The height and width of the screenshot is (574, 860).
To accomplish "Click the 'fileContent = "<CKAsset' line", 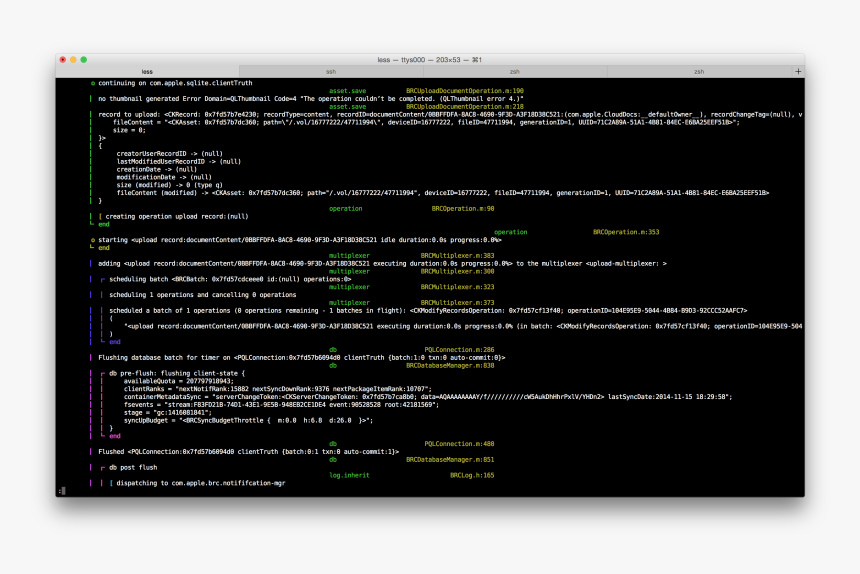I will point(426,123).
